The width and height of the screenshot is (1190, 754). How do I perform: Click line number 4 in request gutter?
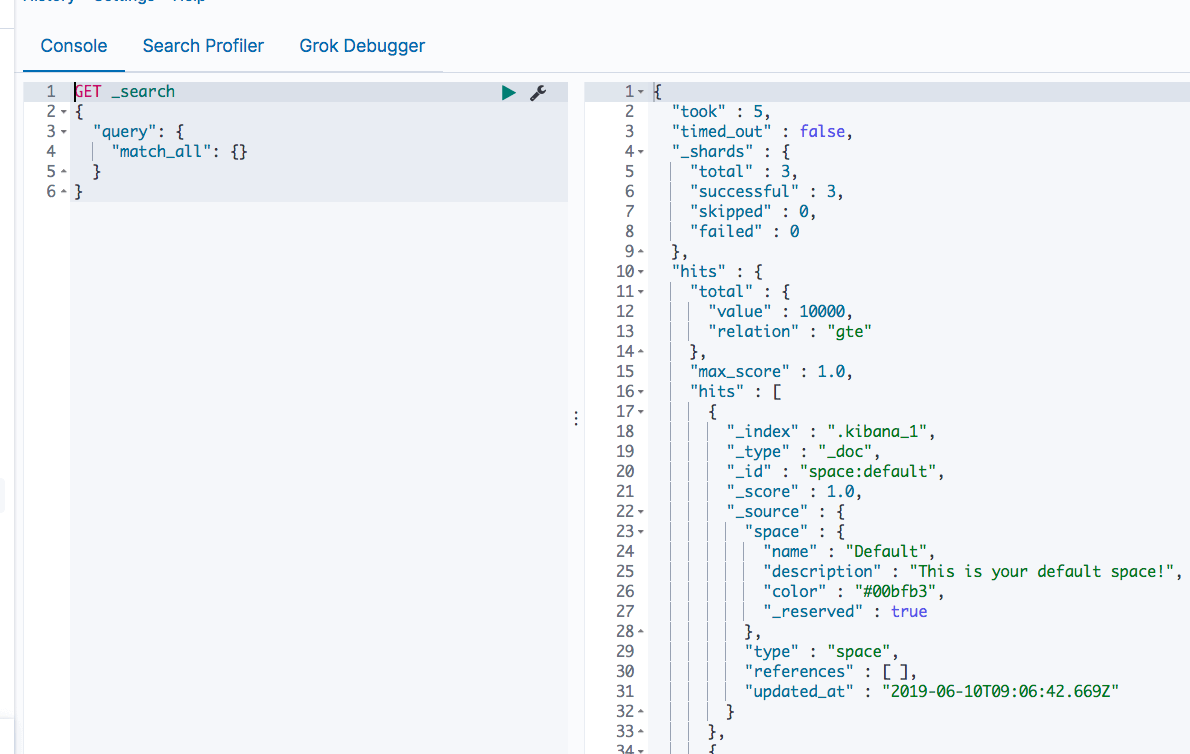(x=50, y=152)
